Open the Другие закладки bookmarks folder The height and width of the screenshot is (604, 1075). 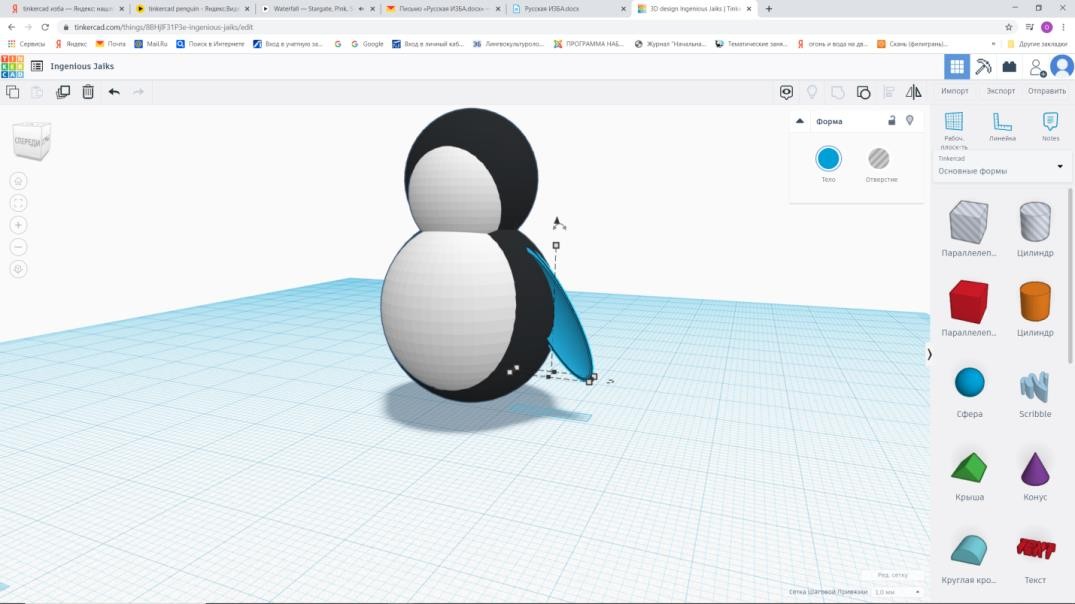tap(1037, 44)
